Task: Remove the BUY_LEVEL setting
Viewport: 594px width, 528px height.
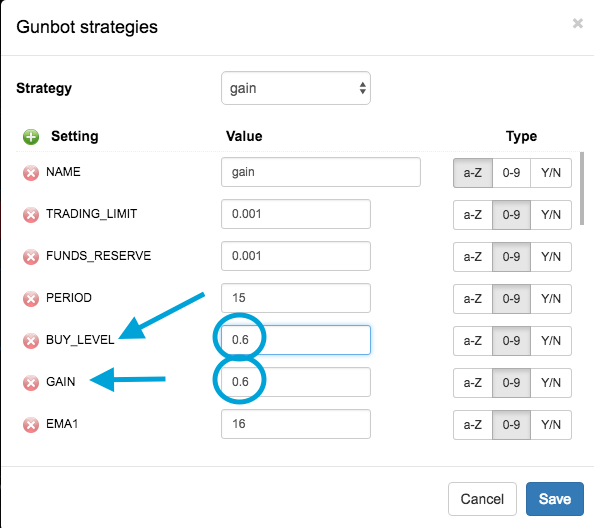Action: click(x=31, y=341)
